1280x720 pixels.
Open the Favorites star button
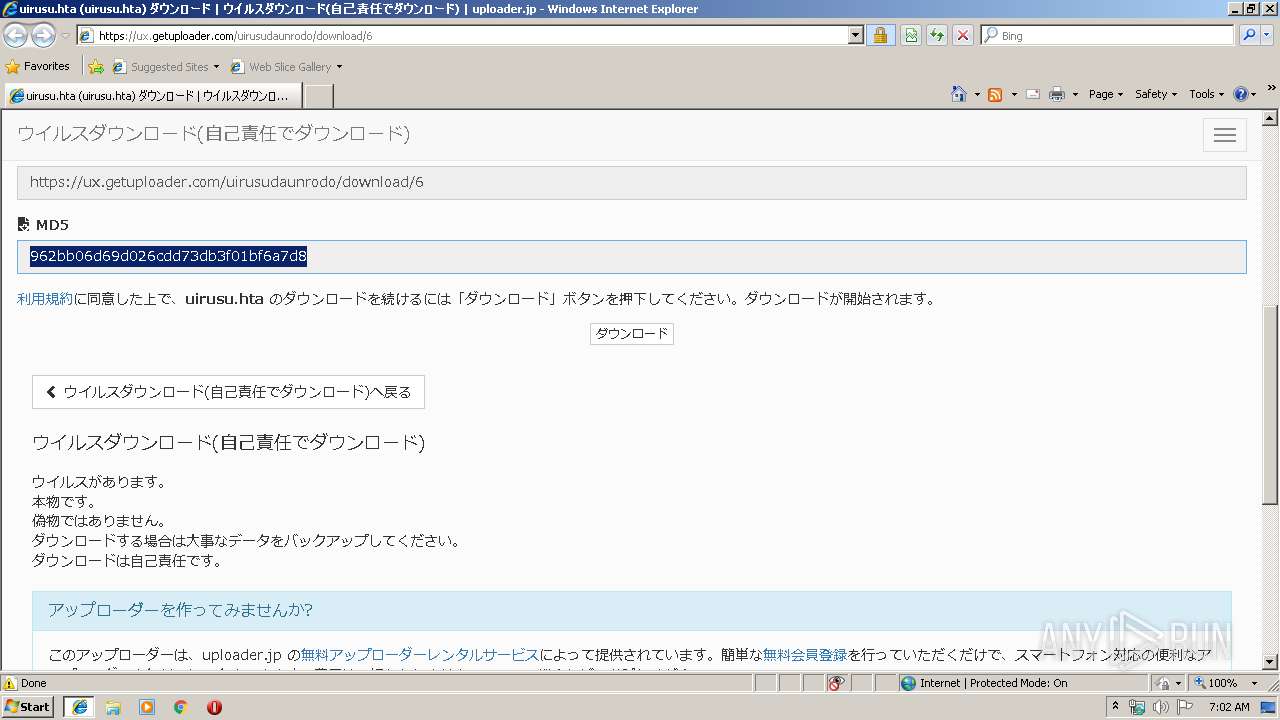tap(37, 66)
